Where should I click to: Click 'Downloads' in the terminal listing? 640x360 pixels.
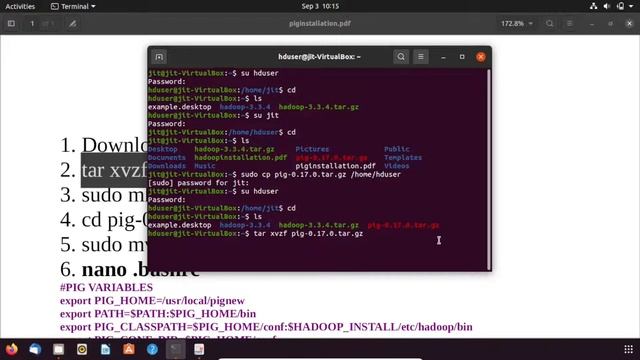[x=167, y=166]
